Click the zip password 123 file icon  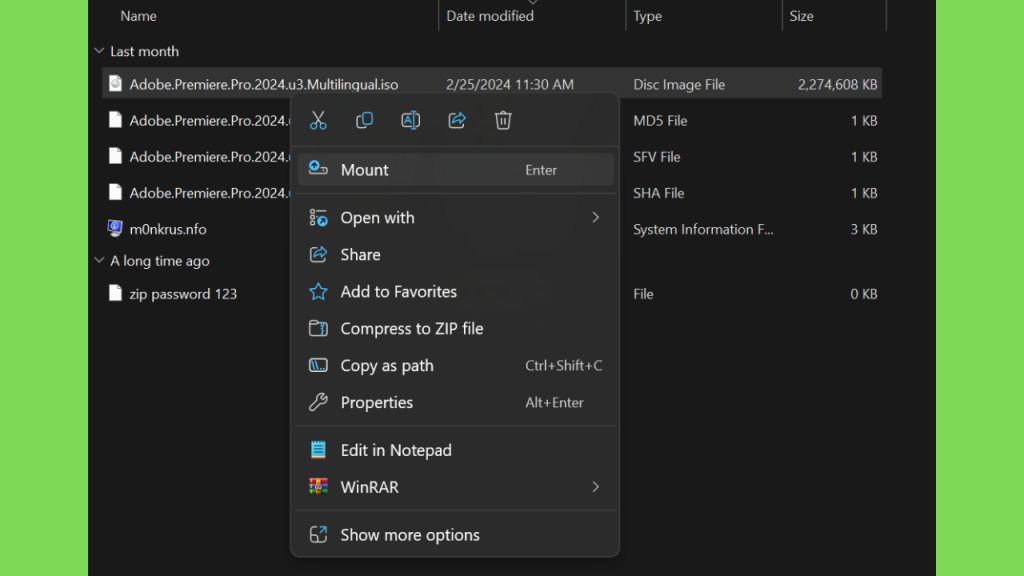click(x=115, y=293)
